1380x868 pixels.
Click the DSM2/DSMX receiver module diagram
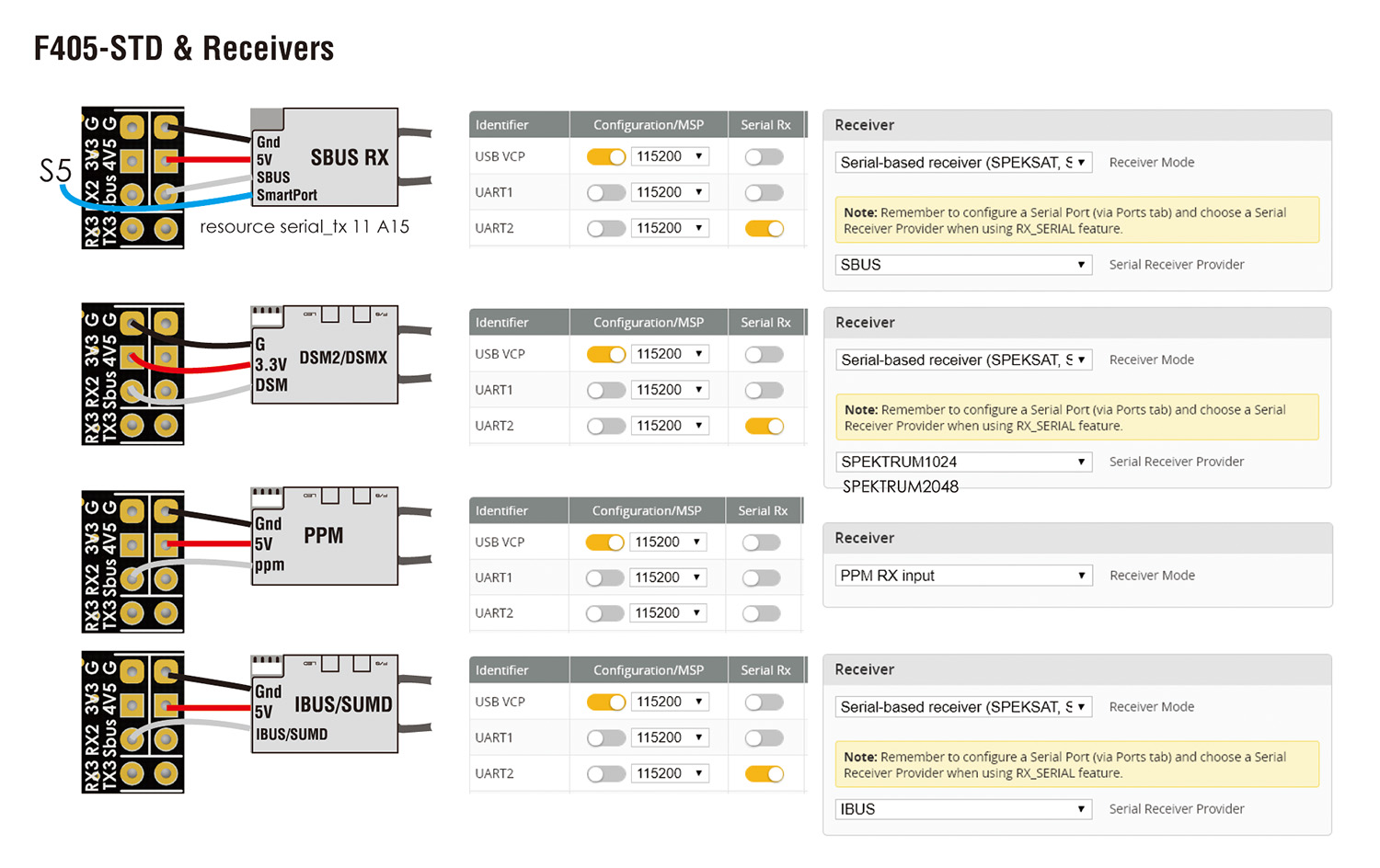click(x=324, y=356)
